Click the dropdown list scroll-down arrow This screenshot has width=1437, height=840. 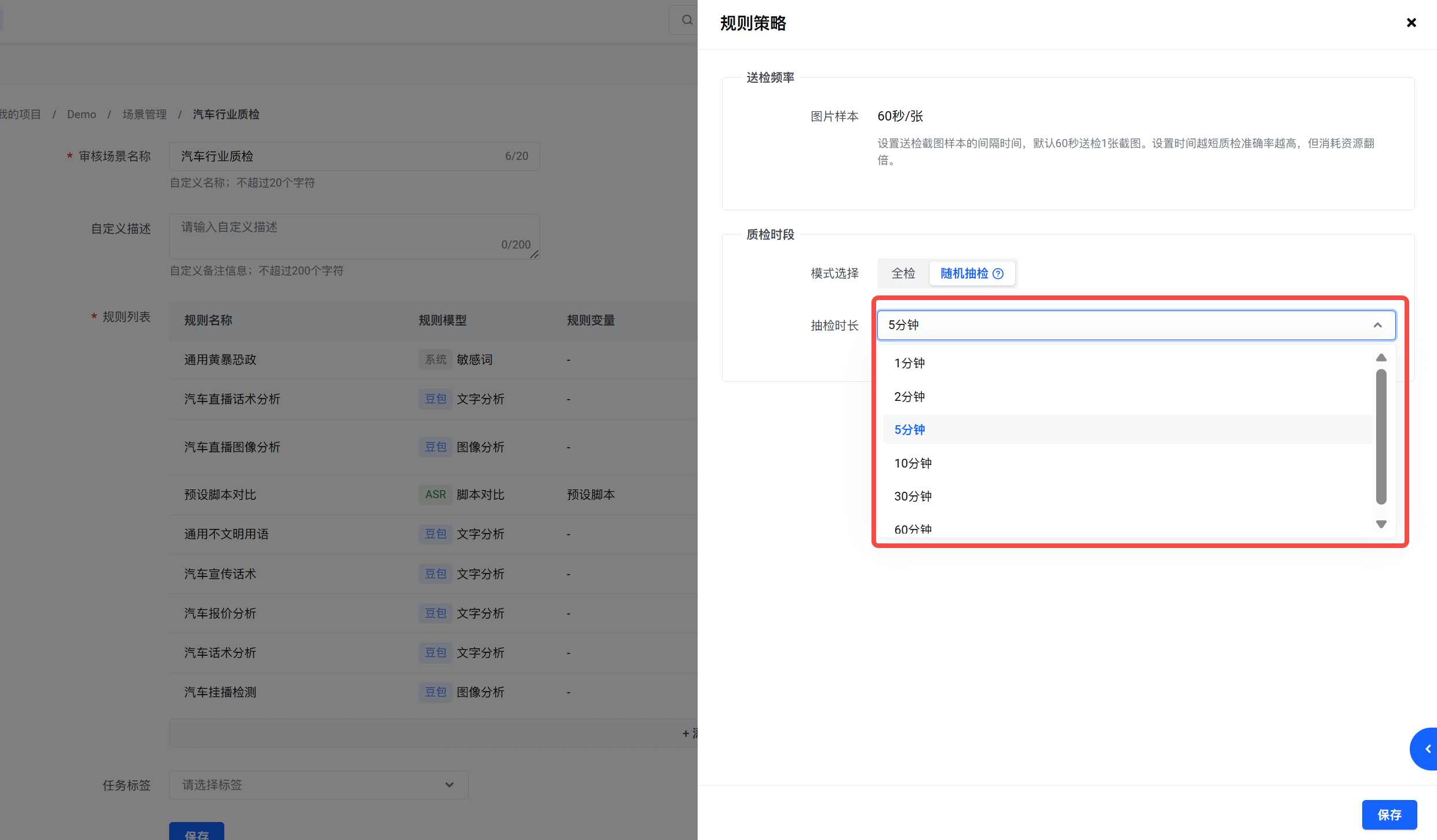(x=1381, y=524)
